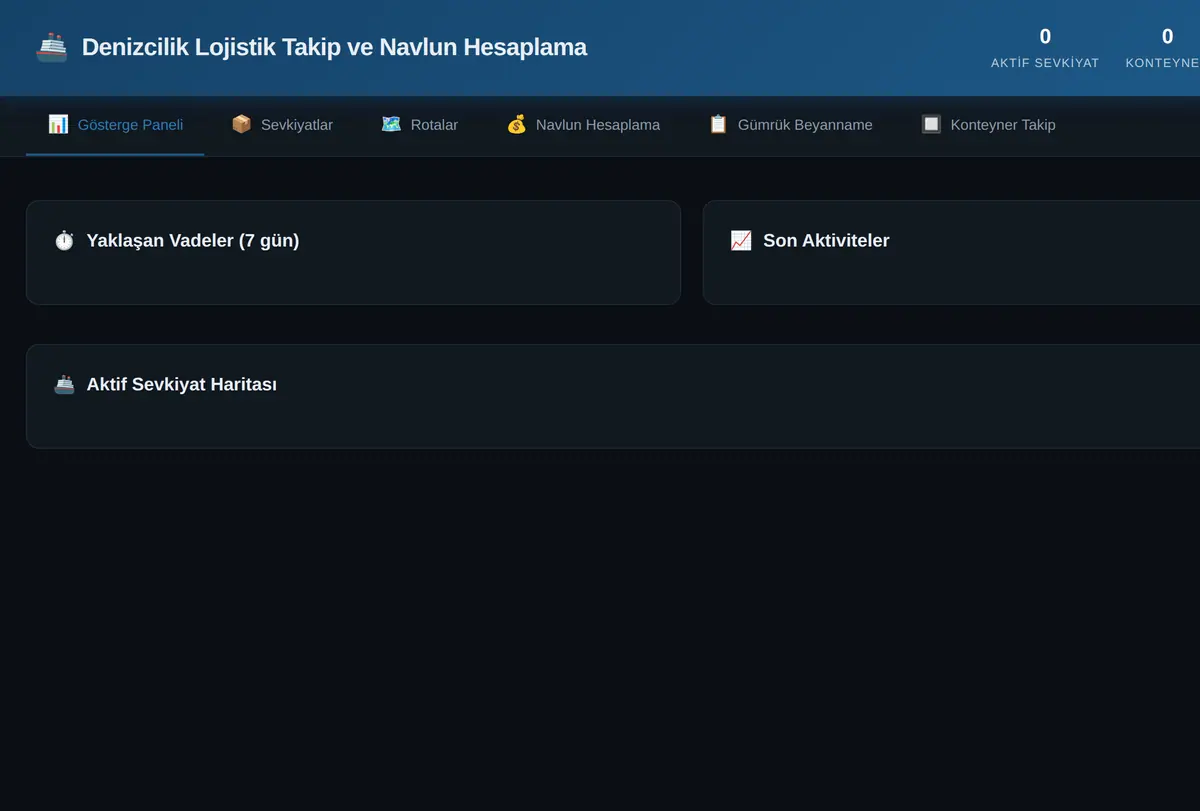This screenshot has width=1200, height=811.
Task: Select the Konteyner Takip tab
Action: click(x=988, y=125)
